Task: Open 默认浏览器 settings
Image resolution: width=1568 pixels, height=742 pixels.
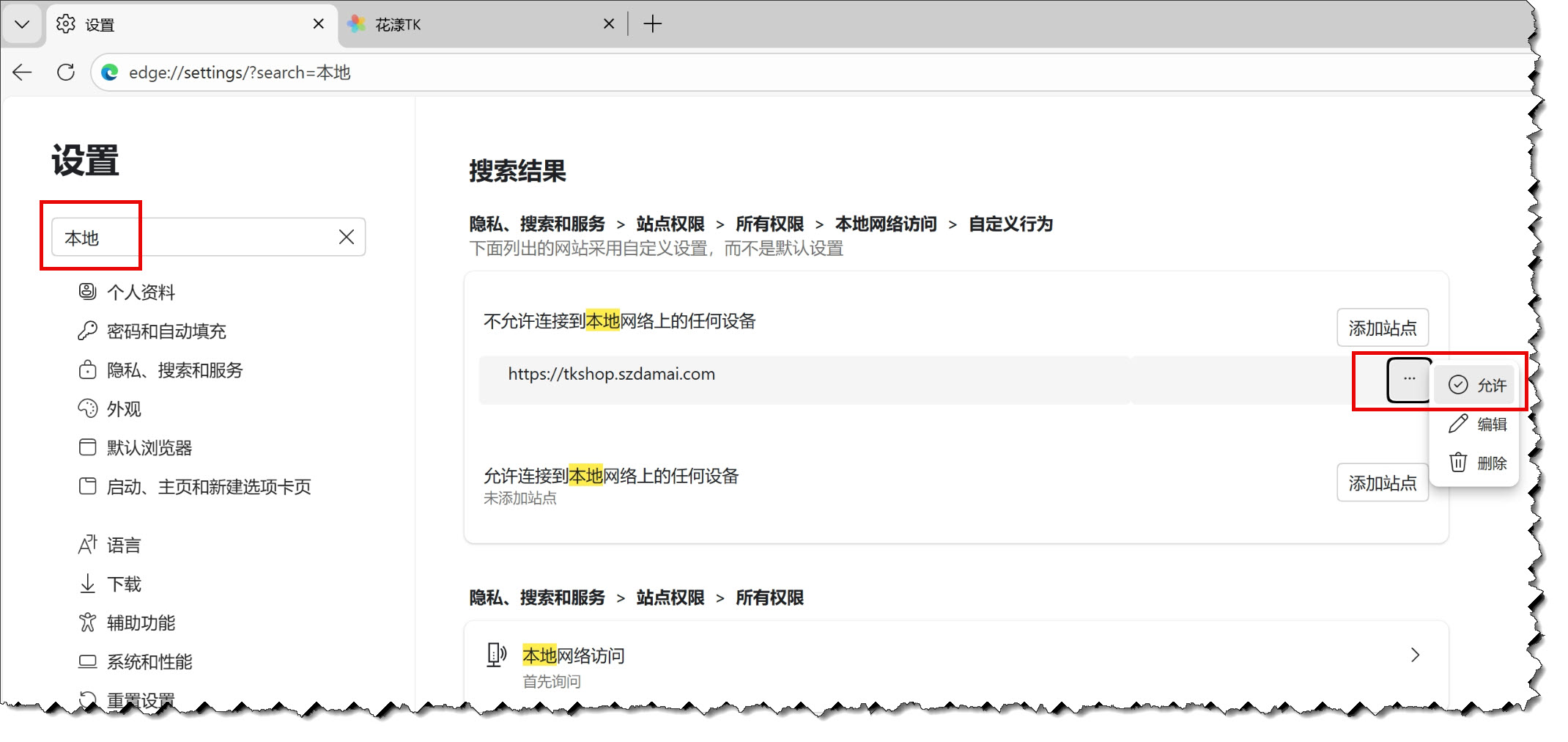Action: pos(149,448)
